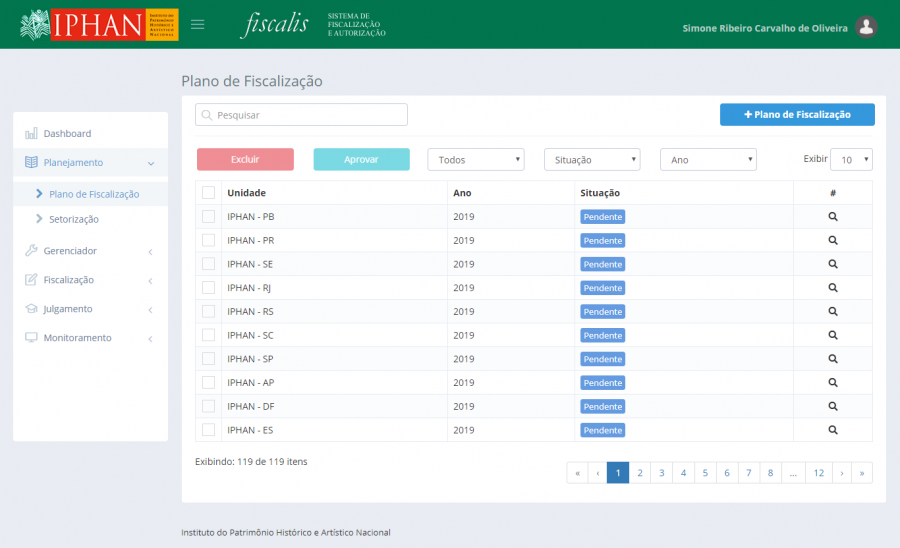900x548 pixels.
Task: Open magnifier icon for IPHAN - RJ row
Action: 832,288
